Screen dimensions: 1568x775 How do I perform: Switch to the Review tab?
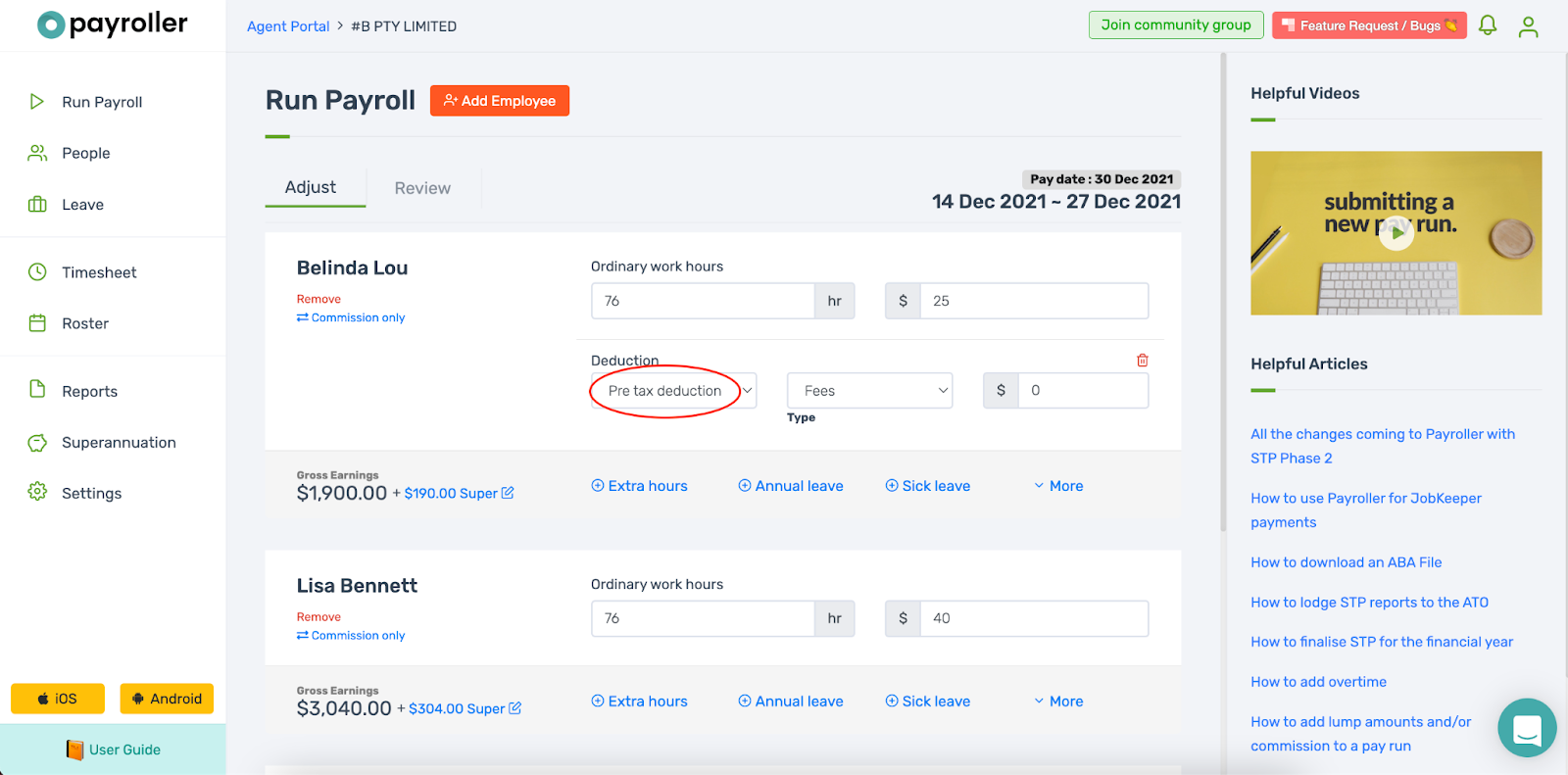[x=422, y=188]
